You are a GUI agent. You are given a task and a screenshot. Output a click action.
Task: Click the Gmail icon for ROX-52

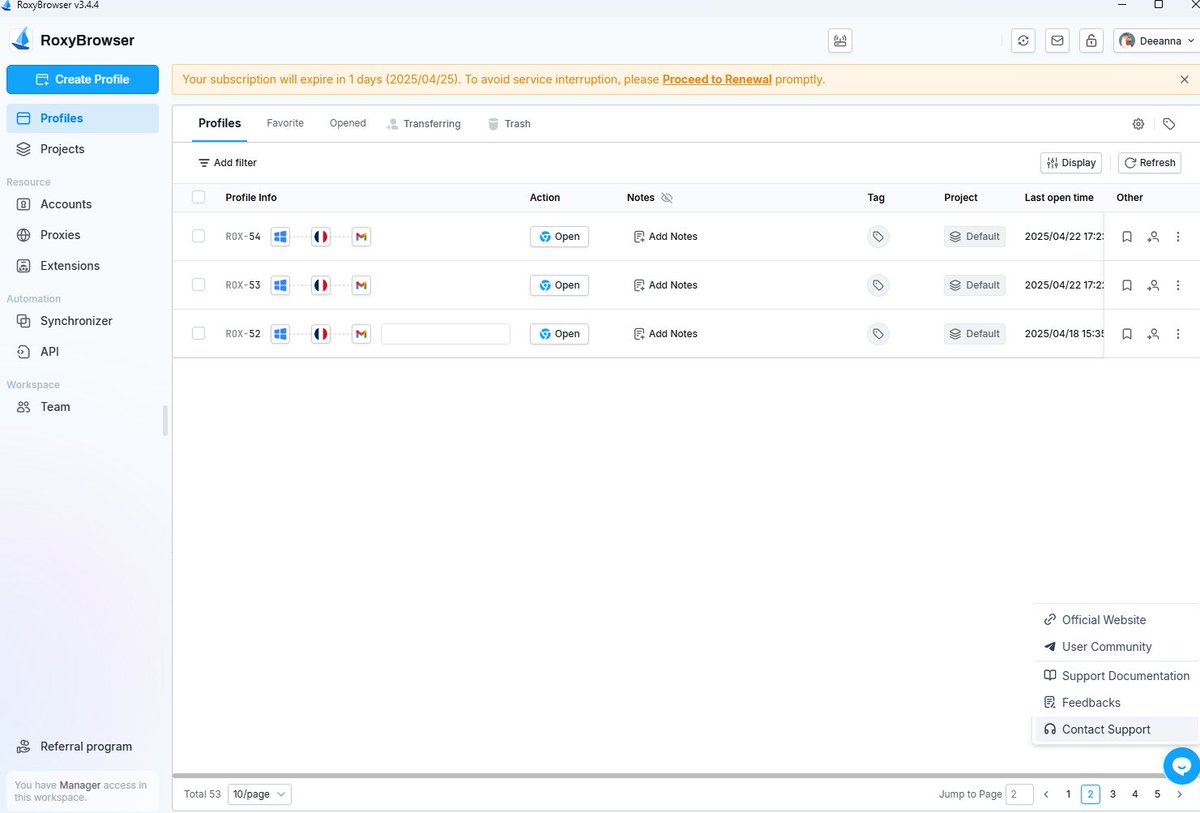361,334
